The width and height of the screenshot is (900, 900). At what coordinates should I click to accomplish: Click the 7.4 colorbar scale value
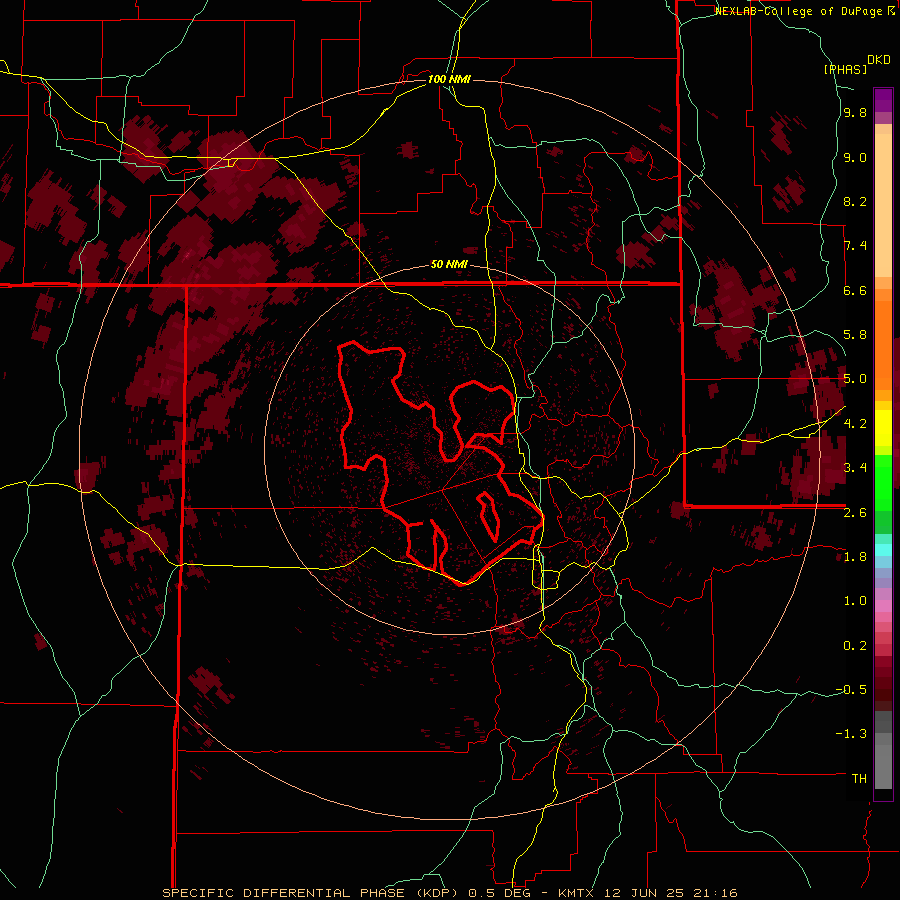click(855, 246)
